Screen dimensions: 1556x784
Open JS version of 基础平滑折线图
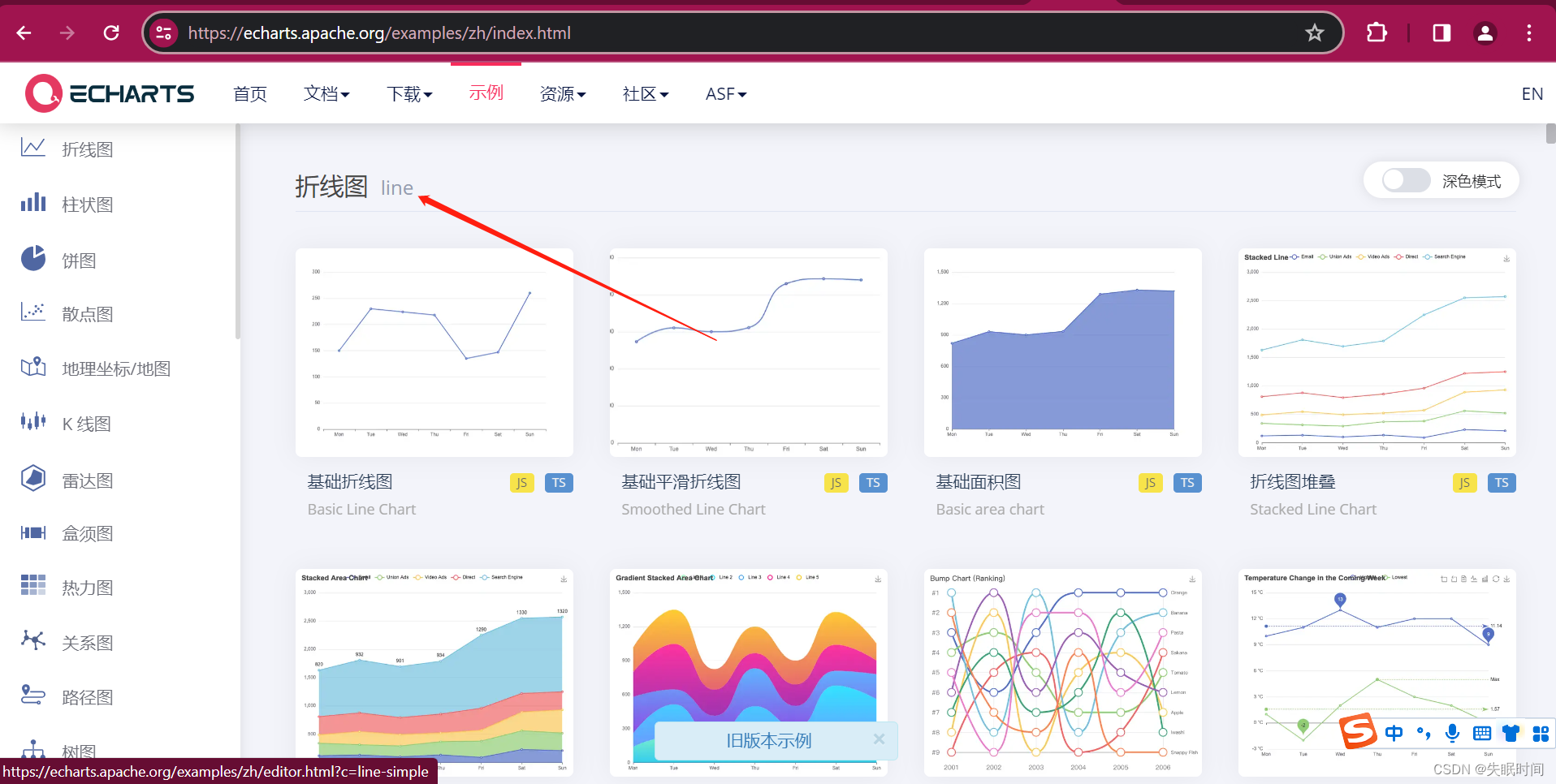(836, 483)
